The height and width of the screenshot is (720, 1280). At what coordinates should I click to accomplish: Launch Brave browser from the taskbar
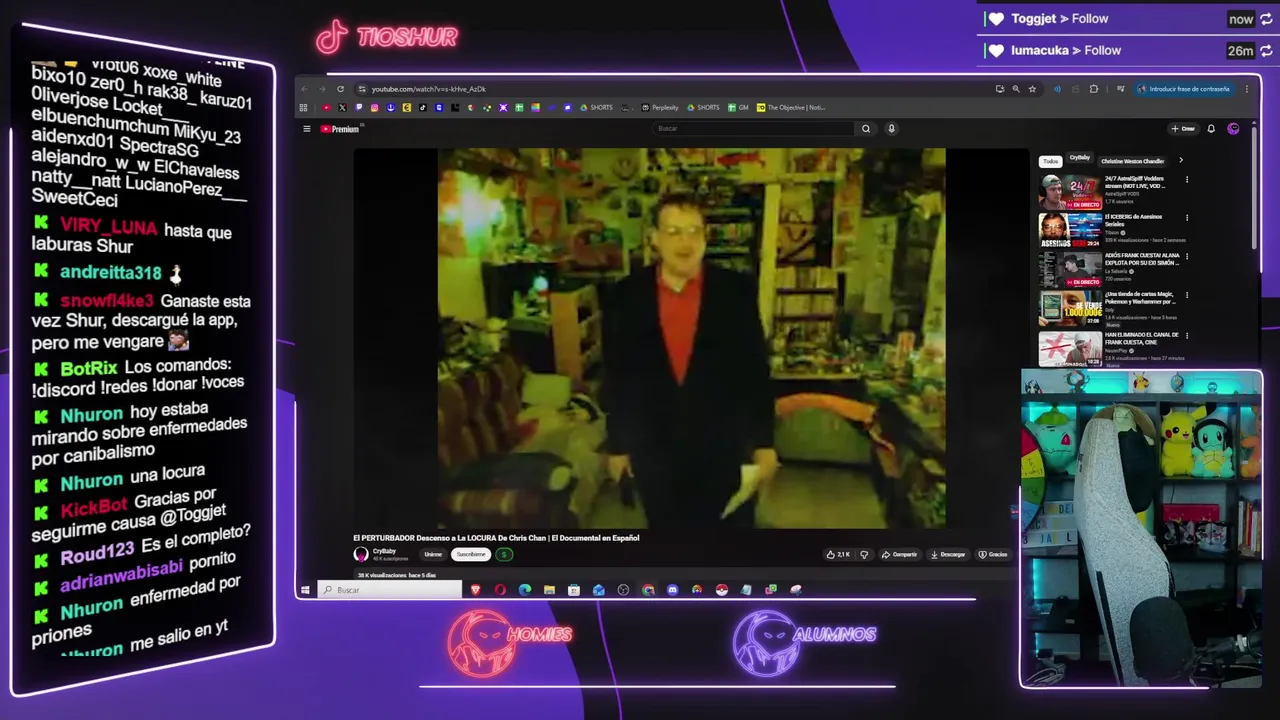point(476,590)
